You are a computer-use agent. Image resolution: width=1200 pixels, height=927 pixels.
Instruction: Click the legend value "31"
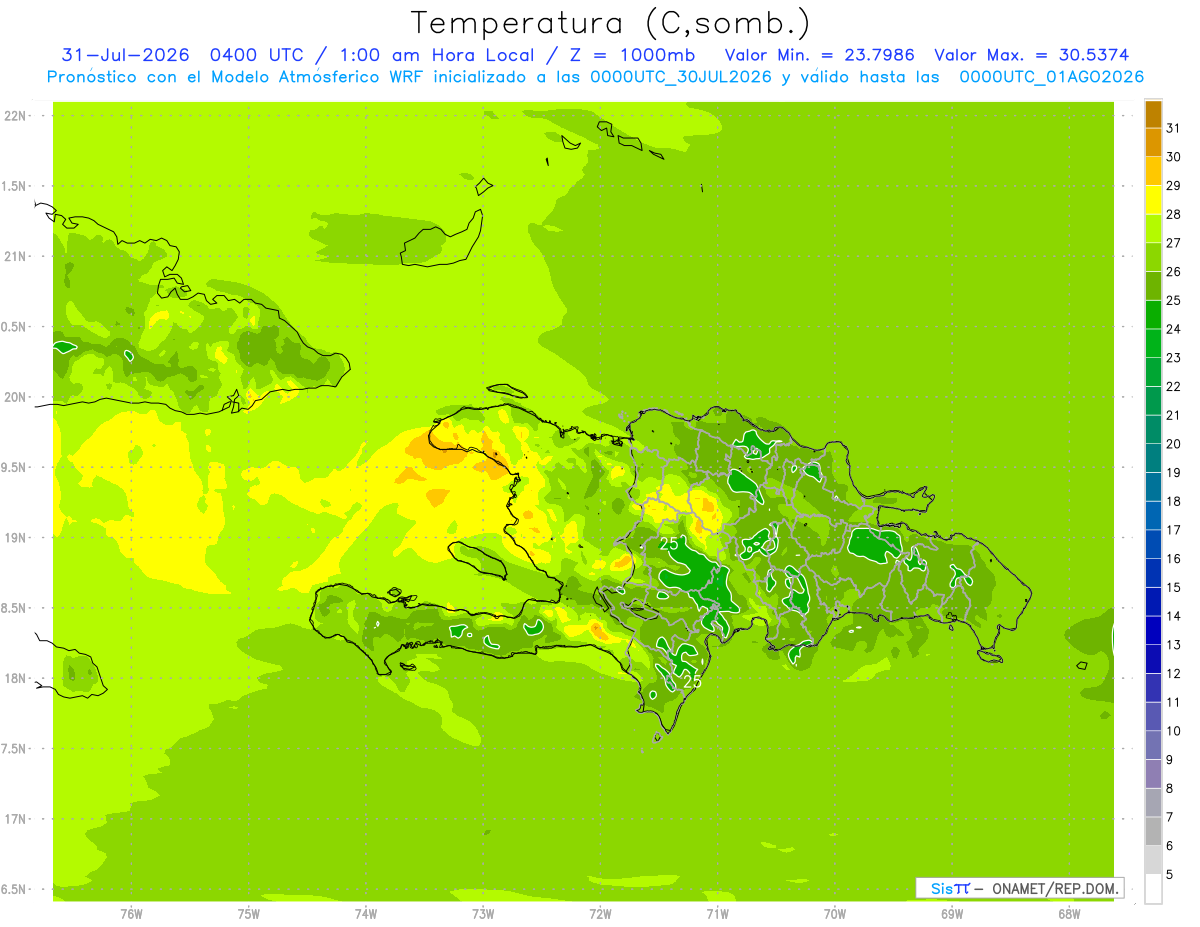tap(1173, 128)
